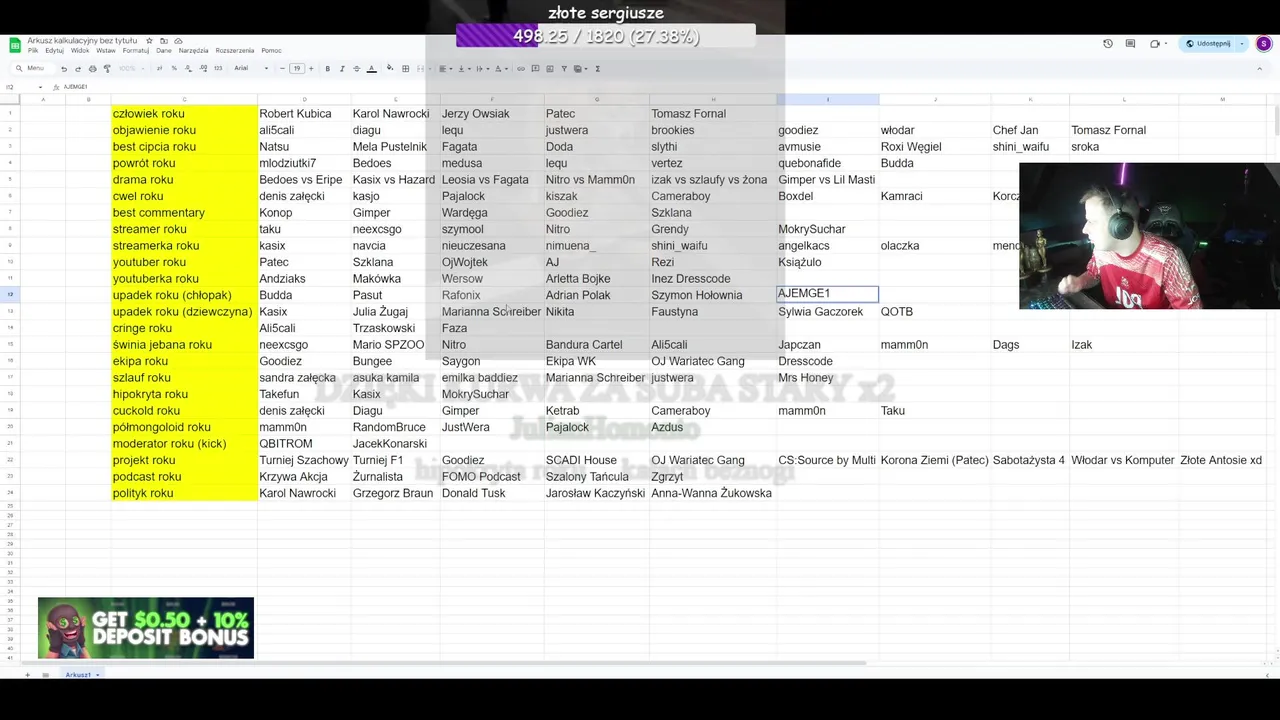Open the Google Sheets home logo
Screen dimensions: 1280x720
click(x=15, y=45)
